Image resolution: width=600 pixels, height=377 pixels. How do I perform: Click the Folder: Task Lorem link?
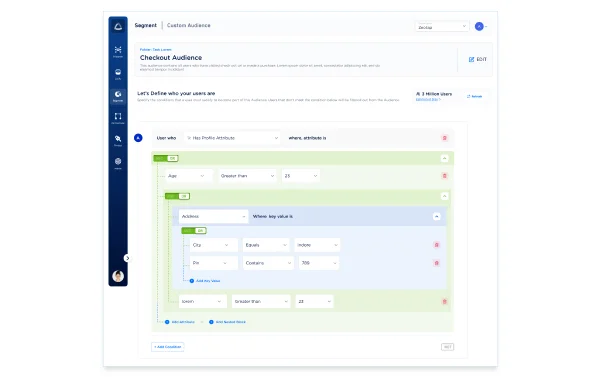155,50
